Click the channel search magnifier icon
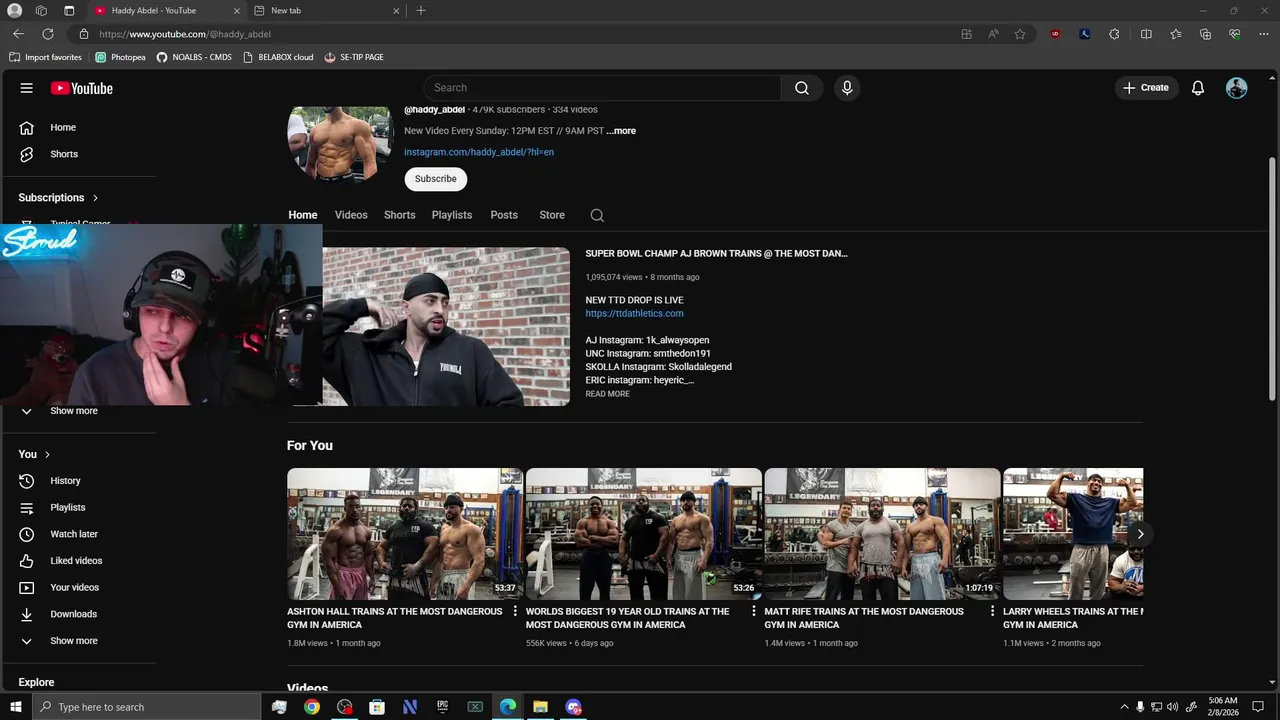This screenshot has width=1280, height=720. 597,215
